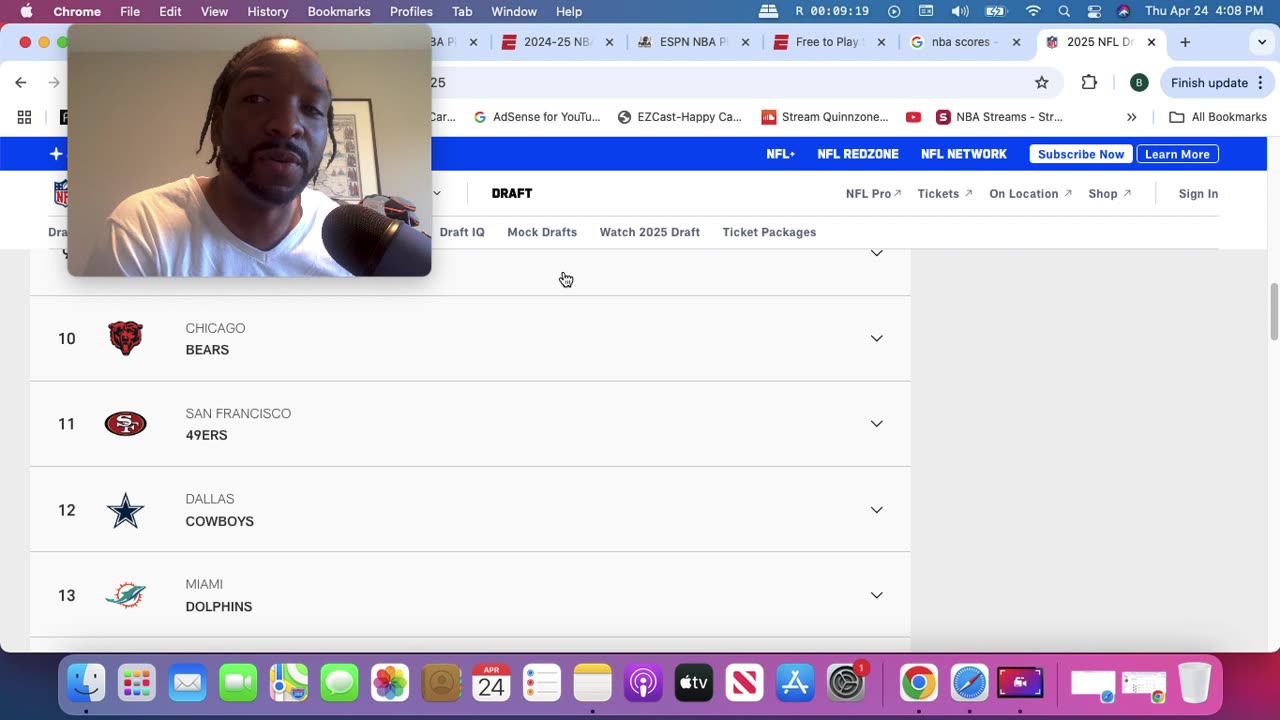Open the NFL NETWORK link

964,154
